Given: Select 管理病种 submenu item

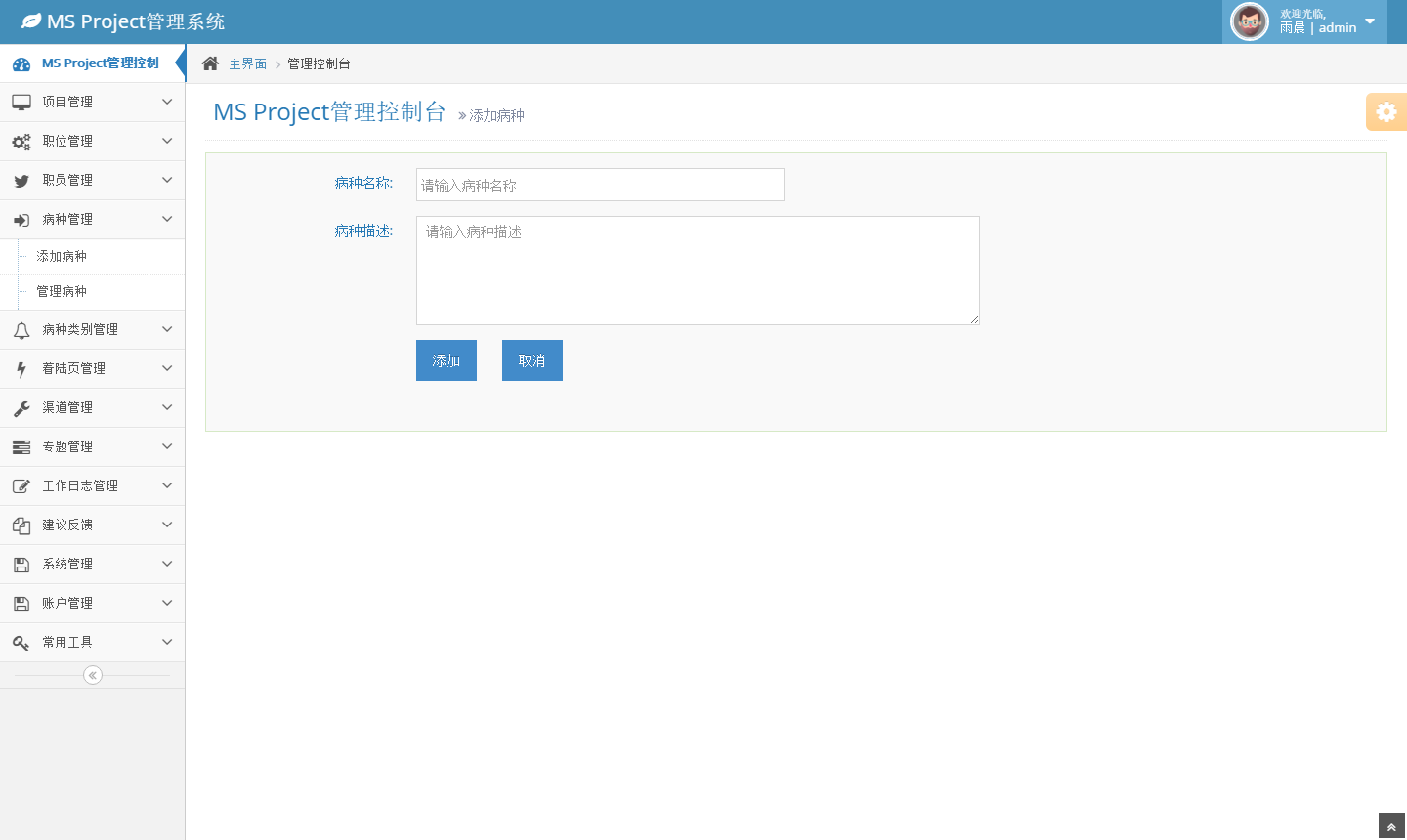Looking at the screenshot, I should tap(62, 291).
